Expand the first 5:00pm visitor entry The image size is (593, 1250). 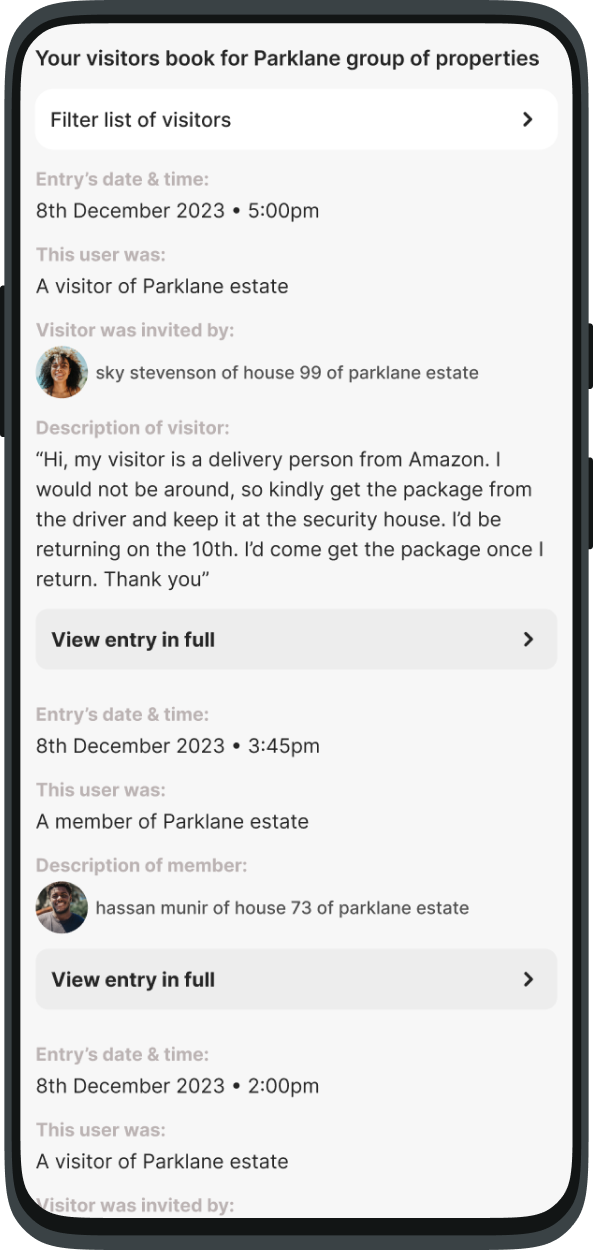[x=296, y=639]
